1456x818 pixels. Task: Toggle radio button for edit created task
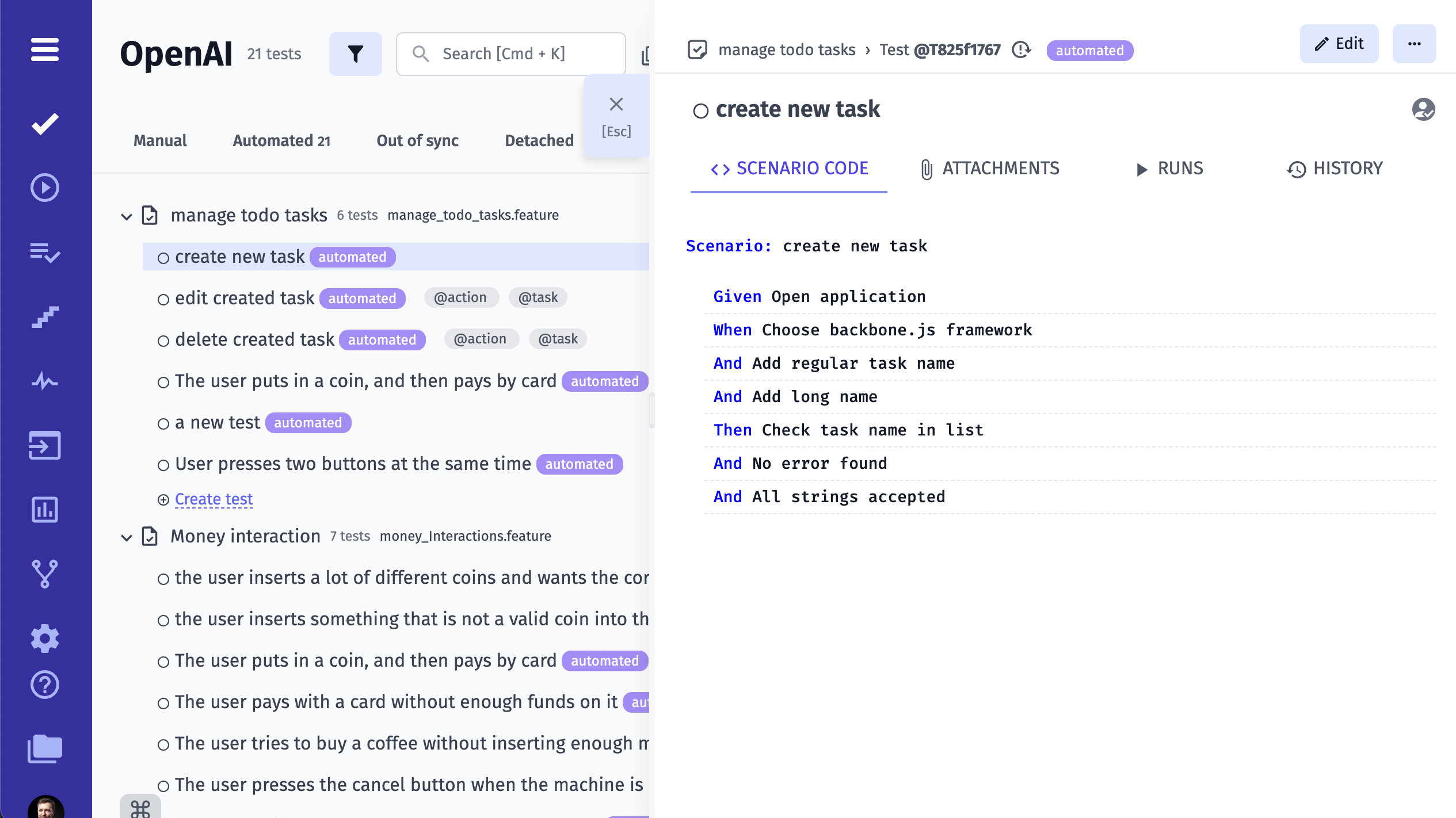pyautogui.click(x=163, y=298)
